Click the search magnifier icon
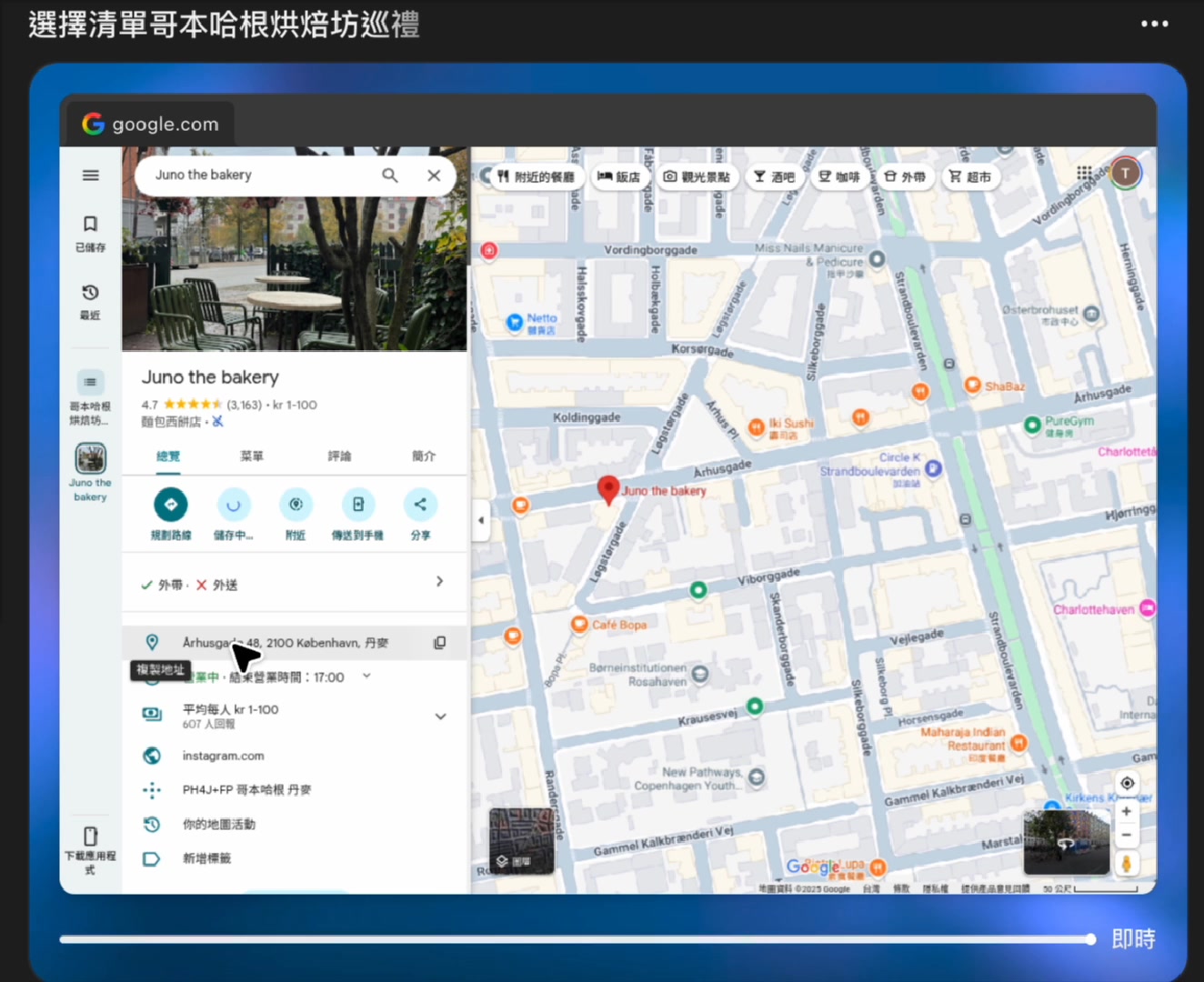 point(390,175)
